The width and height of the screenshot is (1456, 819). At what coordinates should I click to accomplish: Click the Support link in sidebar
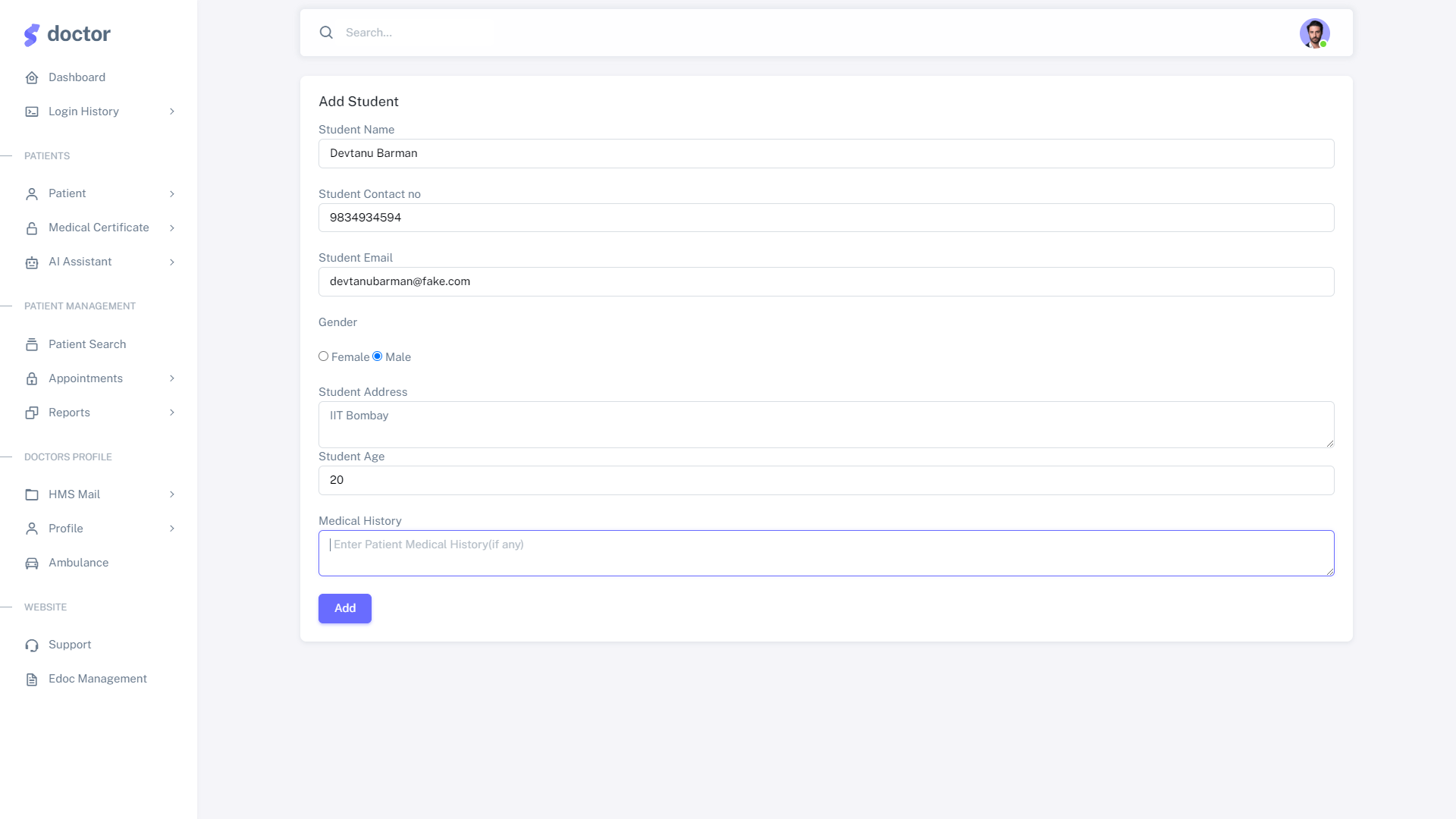(70, 644)
